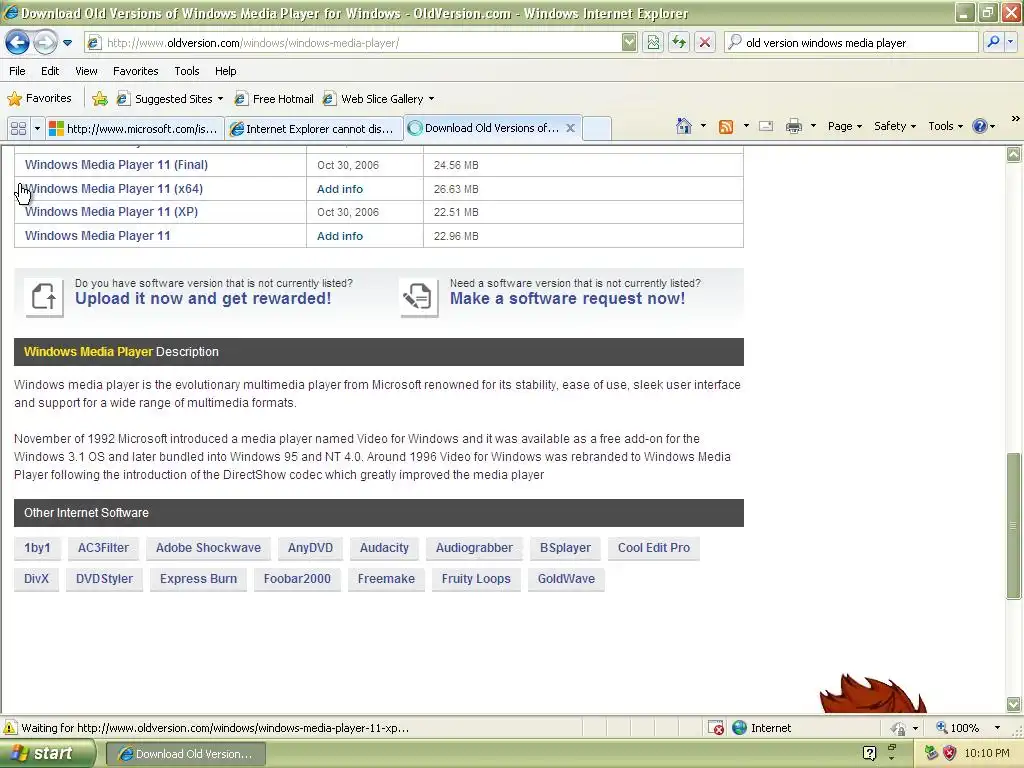Click the GoldWave software button
1024x768 pixels.
click(566, 579)
